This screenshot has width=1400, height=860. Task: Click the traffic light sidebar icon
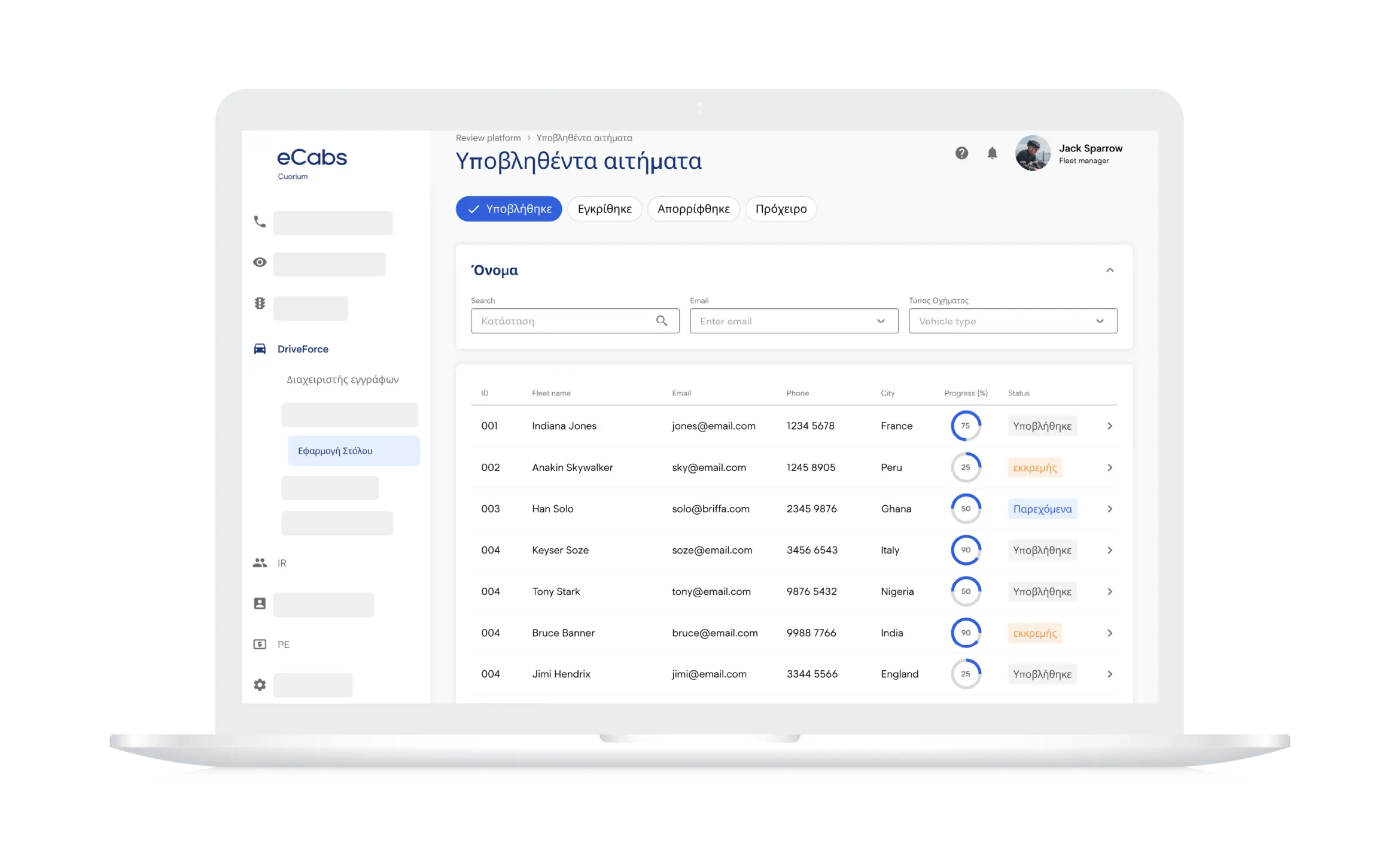pos(260,303)
